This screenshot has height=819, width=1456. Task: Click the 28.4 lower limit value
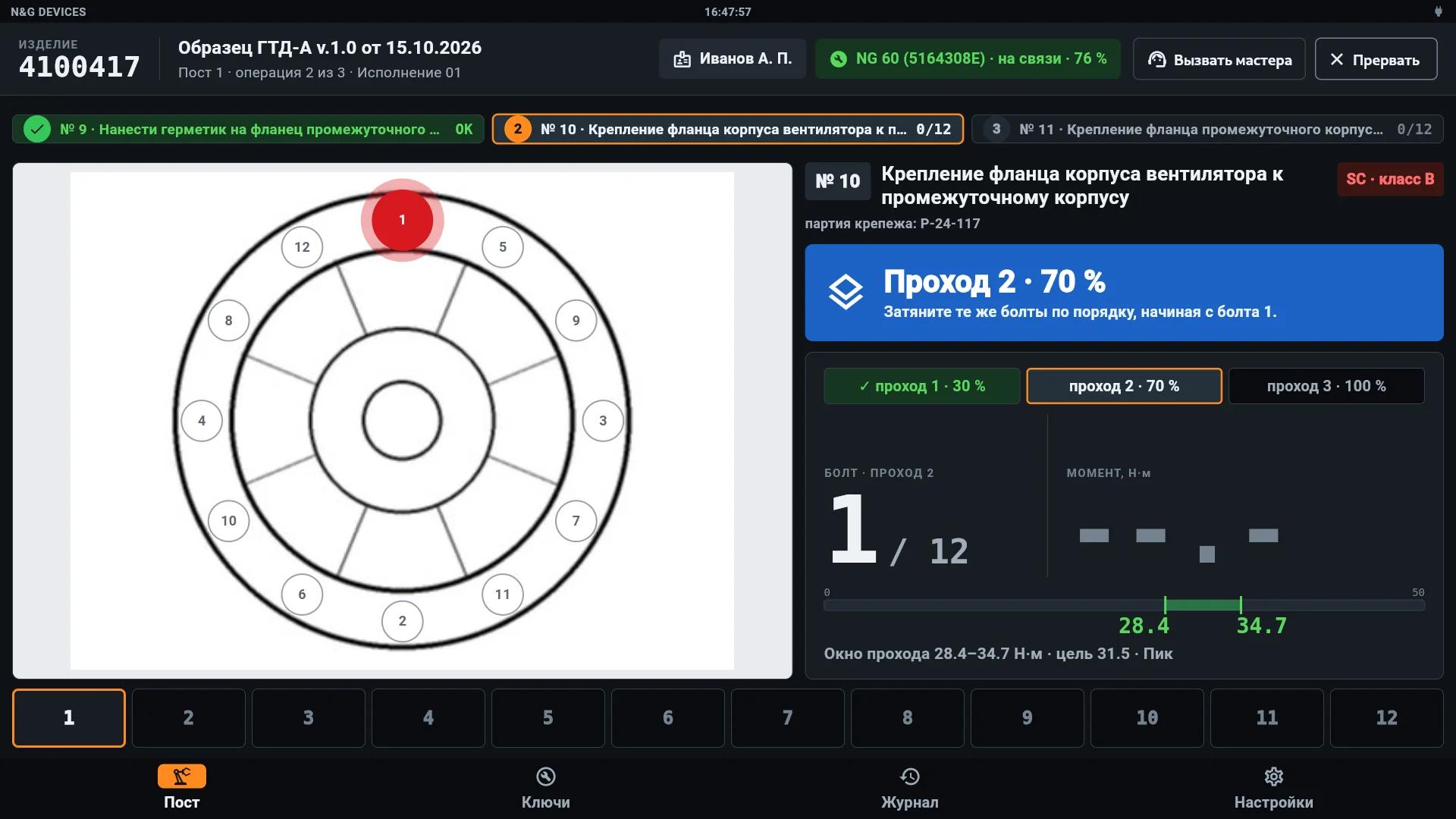point(1144,626)
